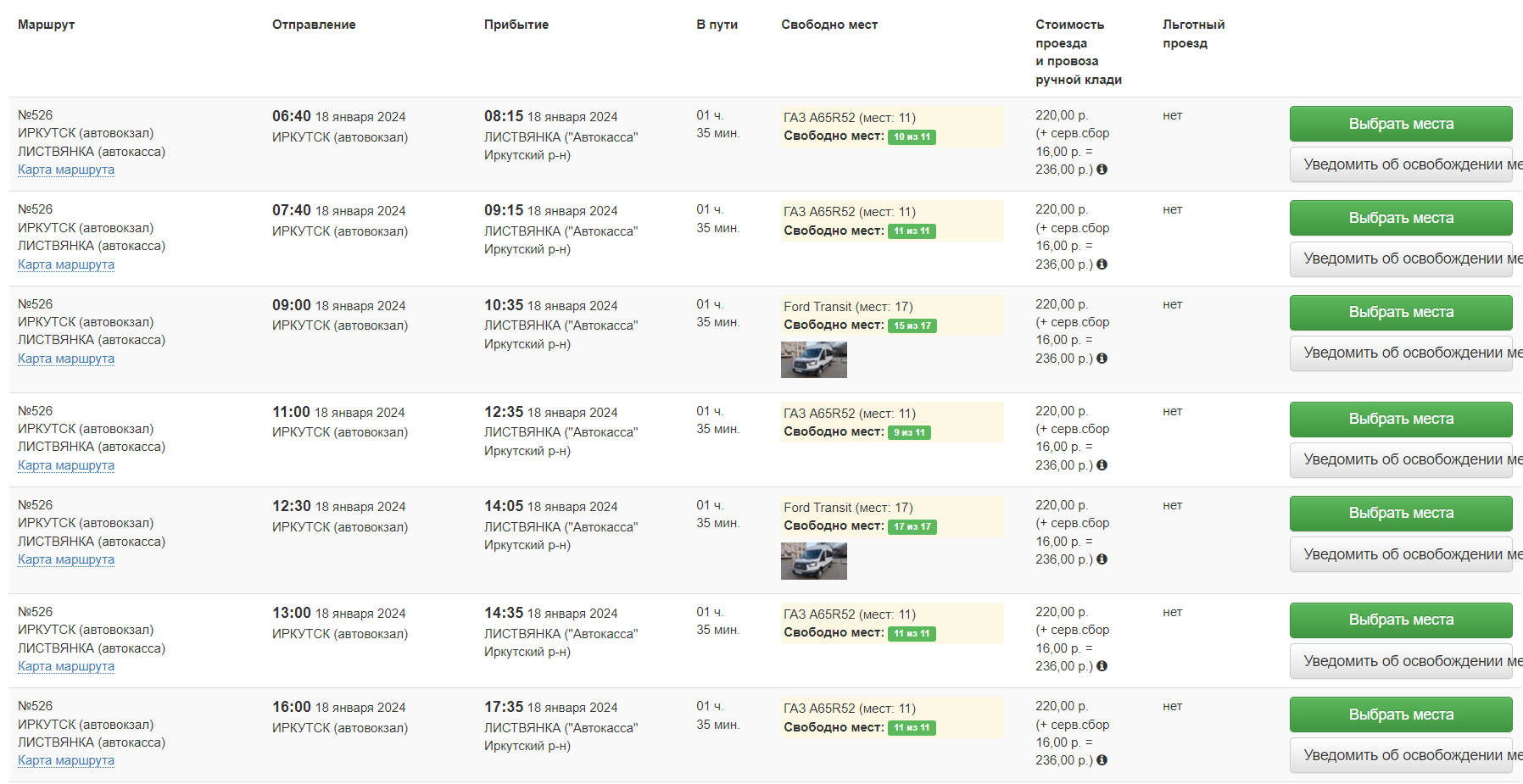The width and height of the screenshot is (1523, 784).
Task: Click price info icon for 07:40 departure
Action: tap(1102, 264)
